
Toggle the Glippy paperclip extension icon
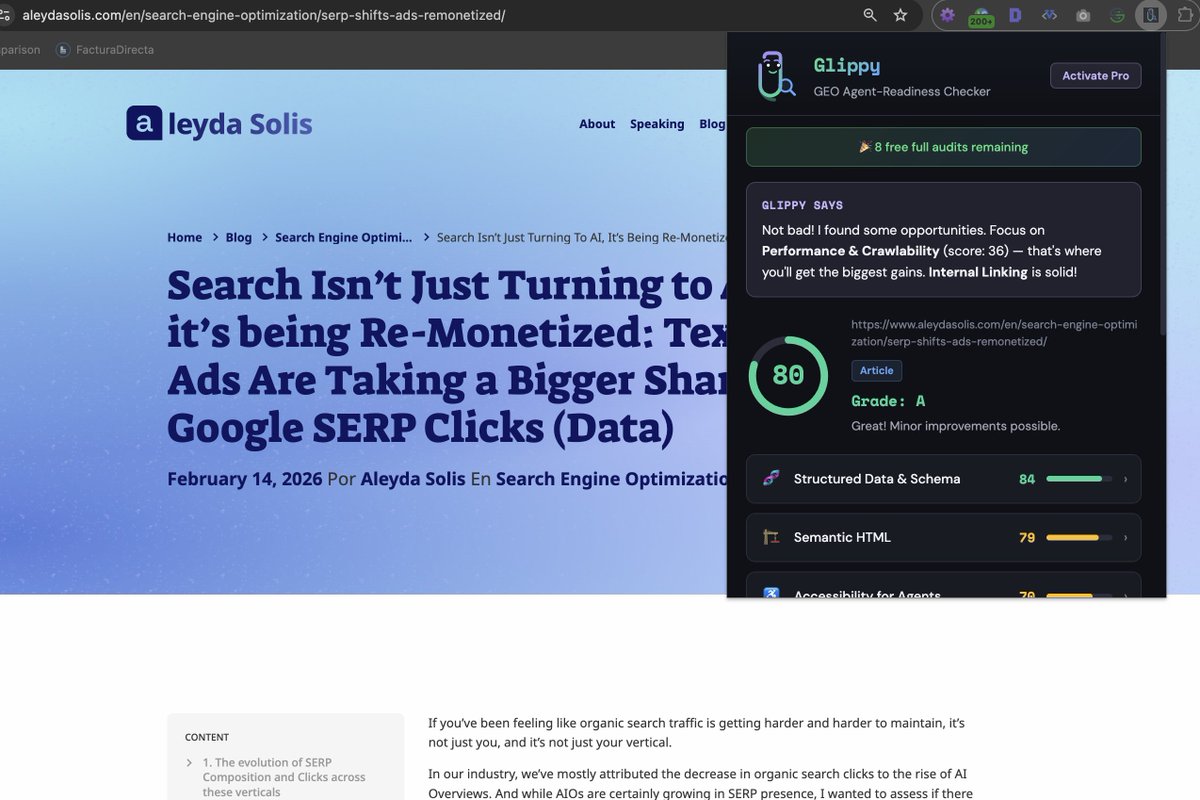[x=1151, y=15]
